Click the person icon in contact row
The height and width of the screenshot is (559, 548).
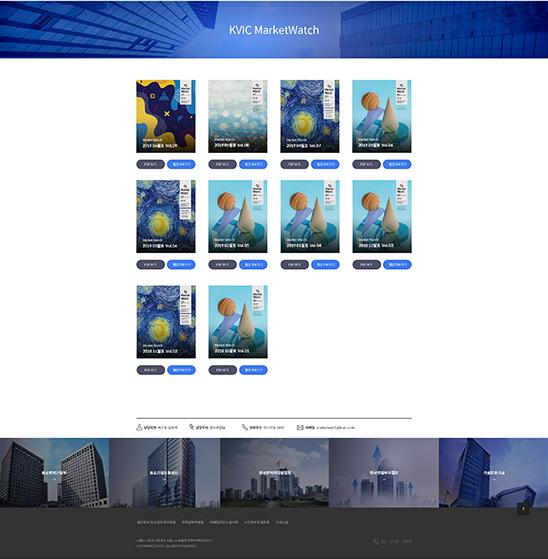[139, 427]
